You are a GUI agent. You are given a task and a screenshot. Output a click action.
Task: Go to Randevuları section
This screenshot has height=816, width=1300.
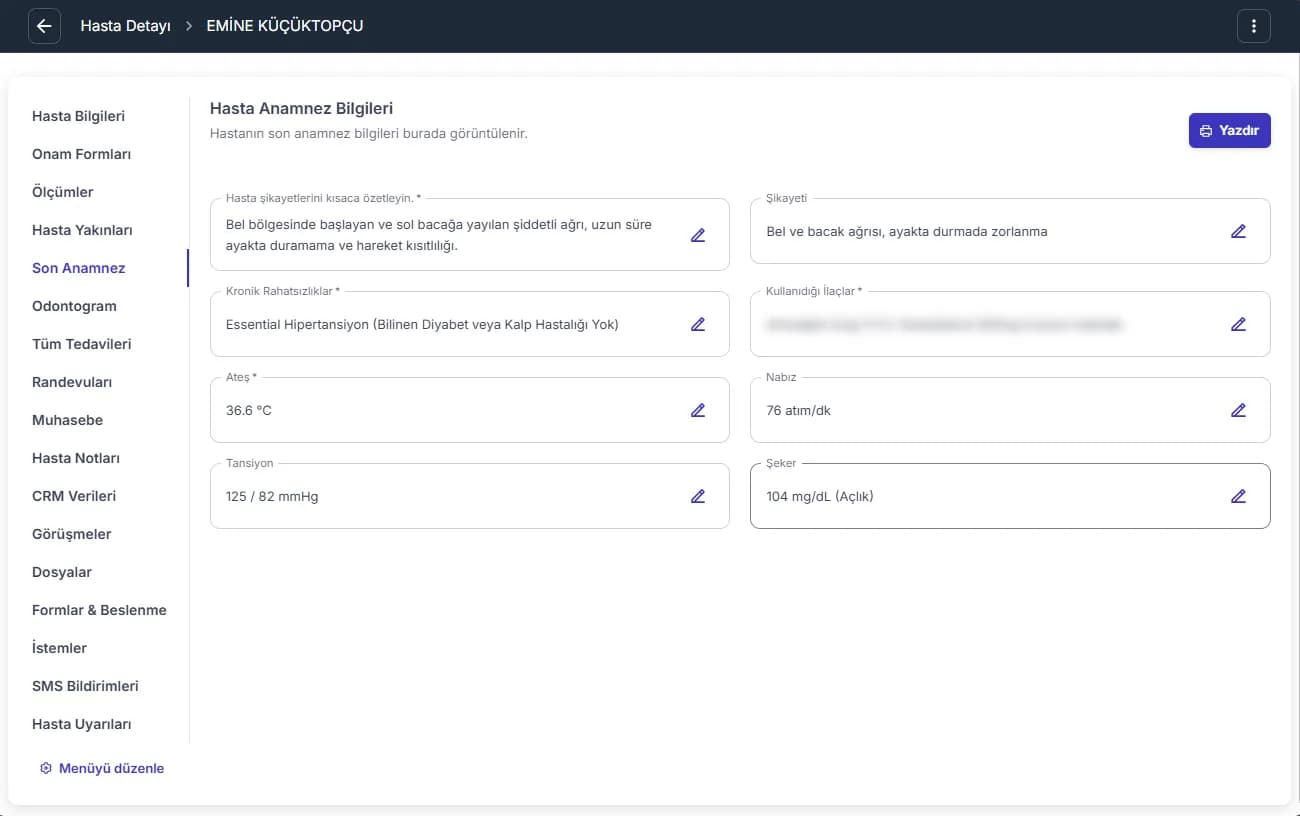pyautogui.click(x=72, y=382)
